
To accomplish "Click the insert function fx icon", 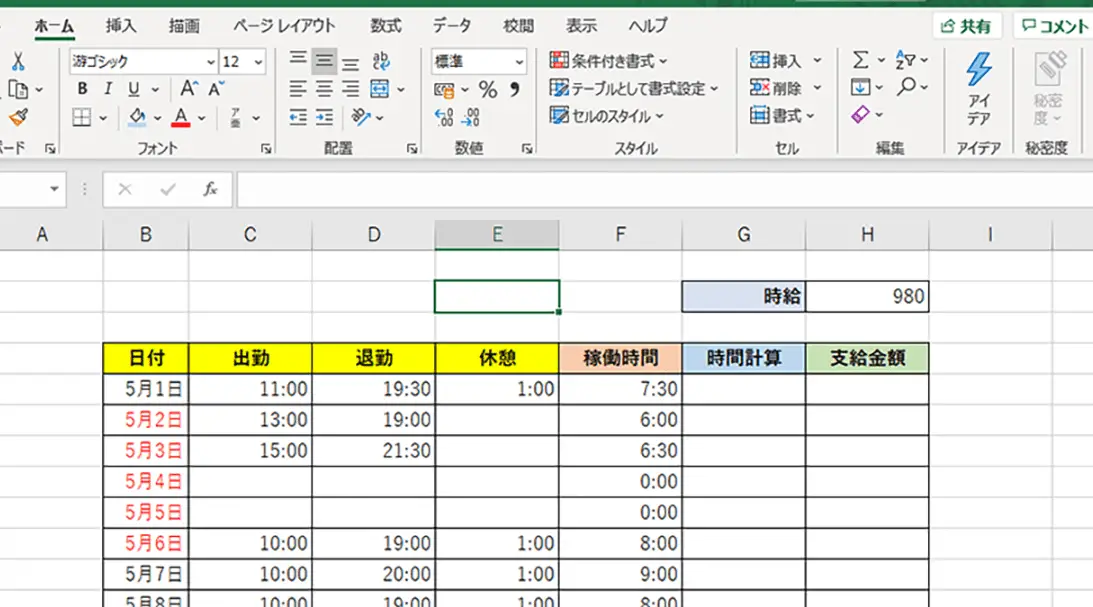I will pos(210,189).
